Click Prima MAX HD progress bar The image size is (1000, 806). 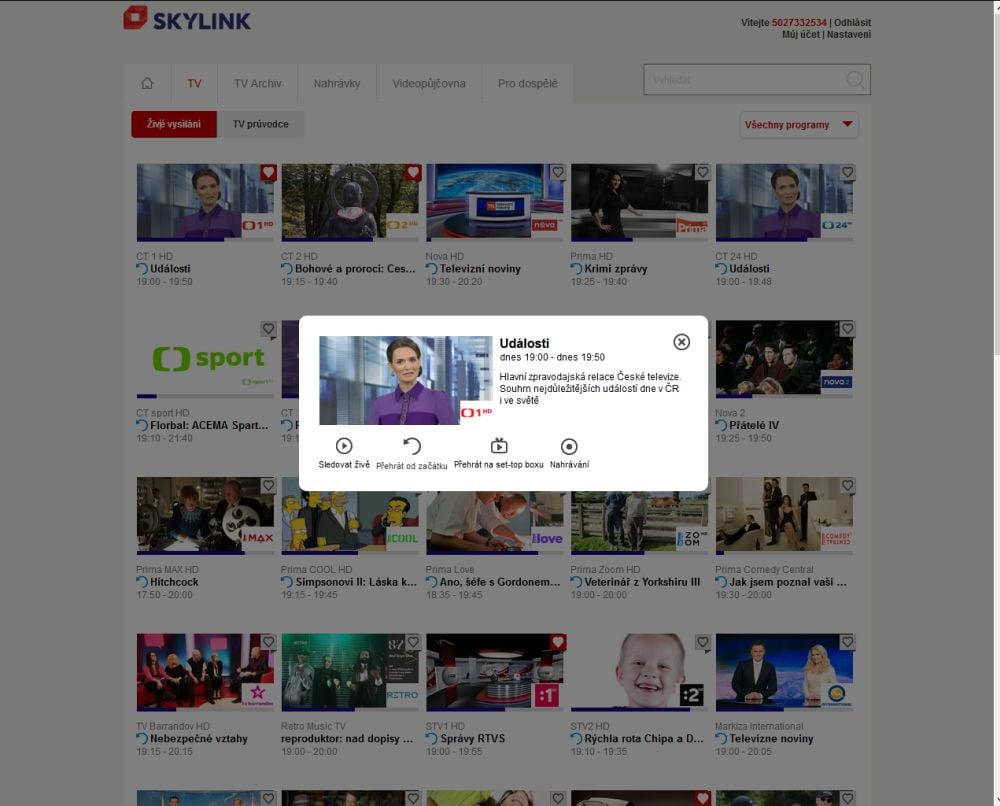[x=205, y=553]
